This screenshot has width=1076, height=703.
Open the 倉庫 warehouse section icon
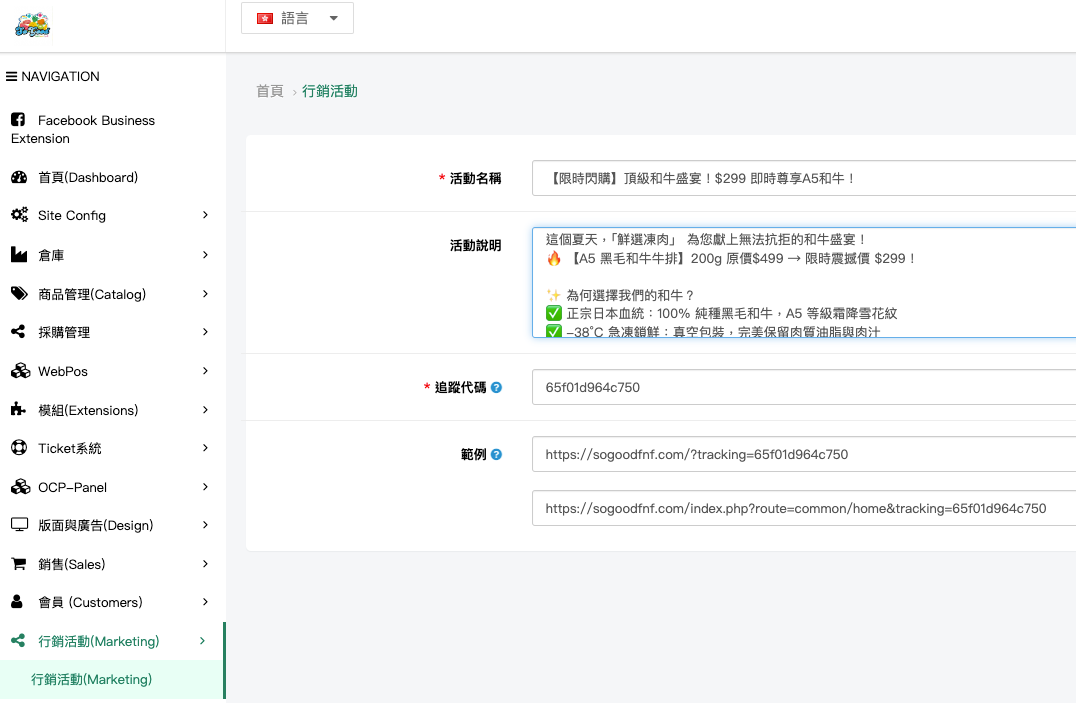[x=21, y=254]
